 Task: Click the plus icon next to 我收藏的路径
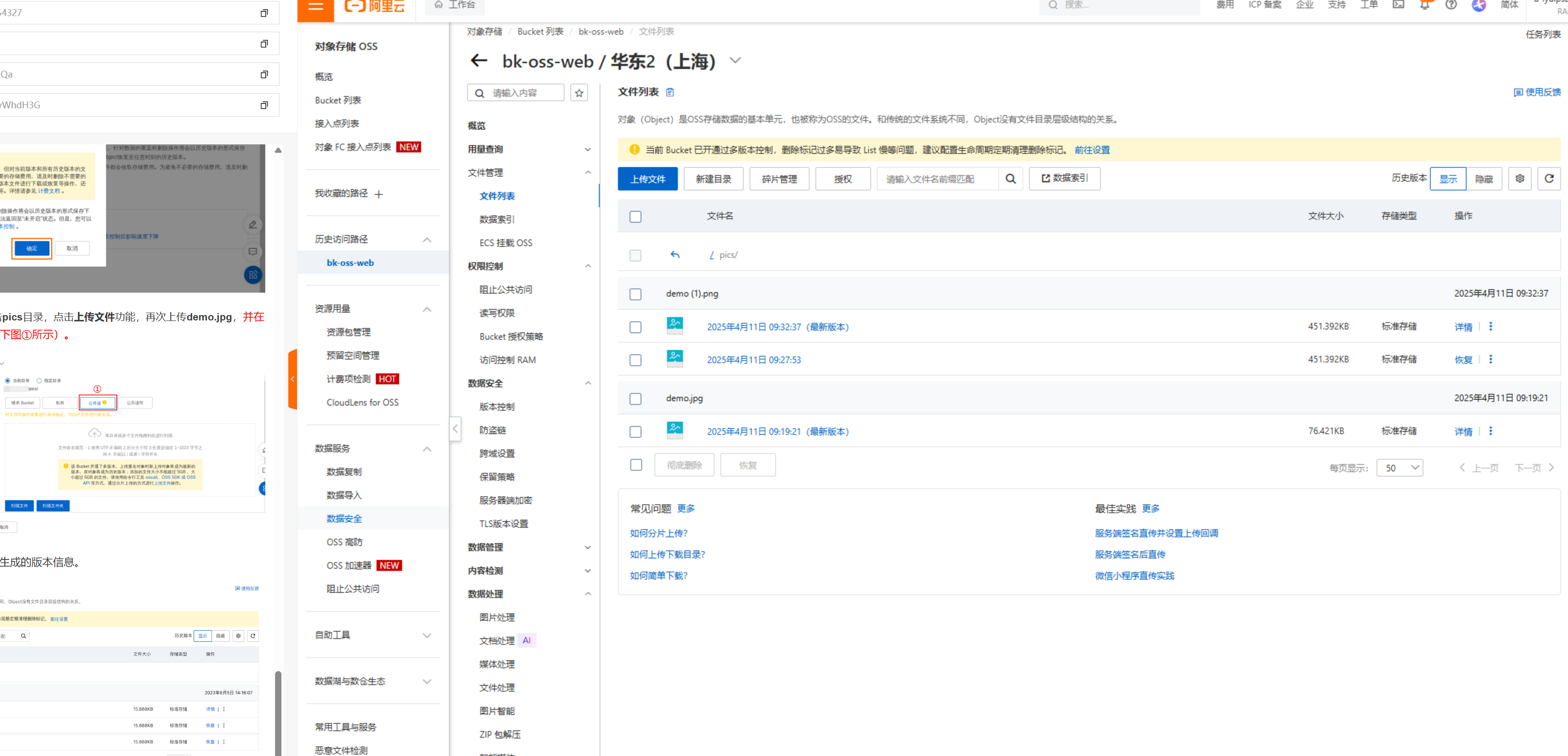point(378,195)
